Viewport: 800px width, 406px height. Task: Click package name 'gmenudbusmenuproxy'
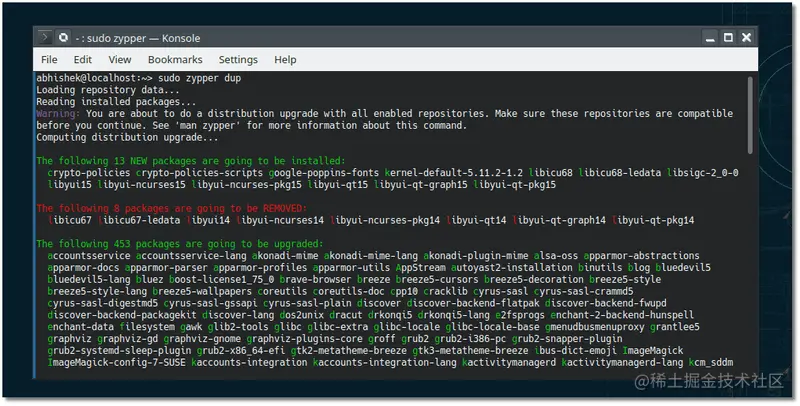pos(594,327)
